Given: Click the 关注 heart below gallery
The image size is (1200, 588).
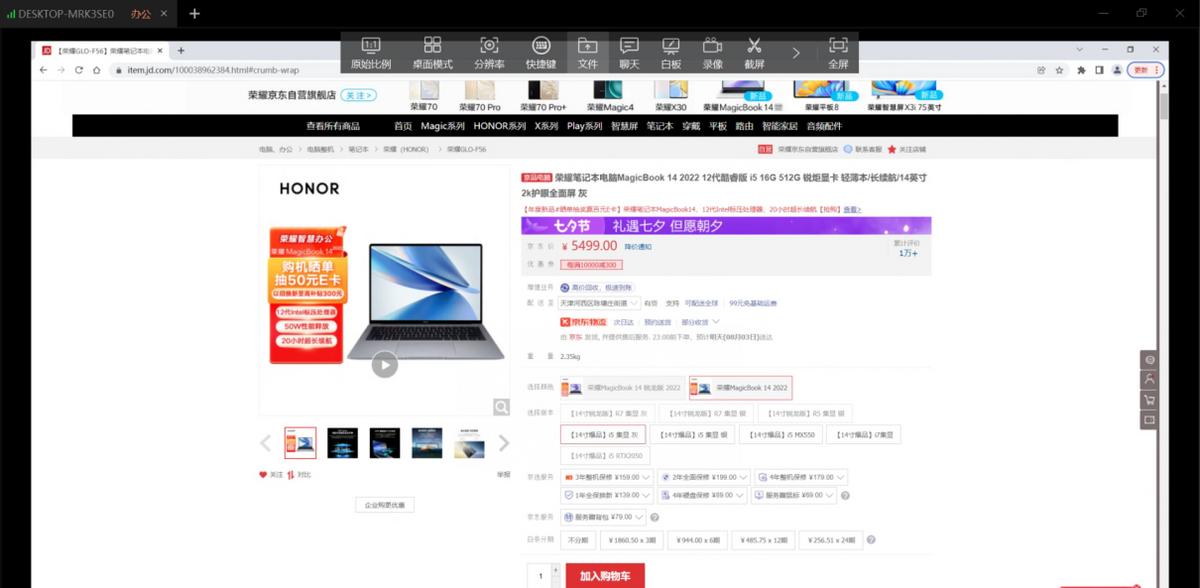Looking at the screenshot, I should point(271,475).
